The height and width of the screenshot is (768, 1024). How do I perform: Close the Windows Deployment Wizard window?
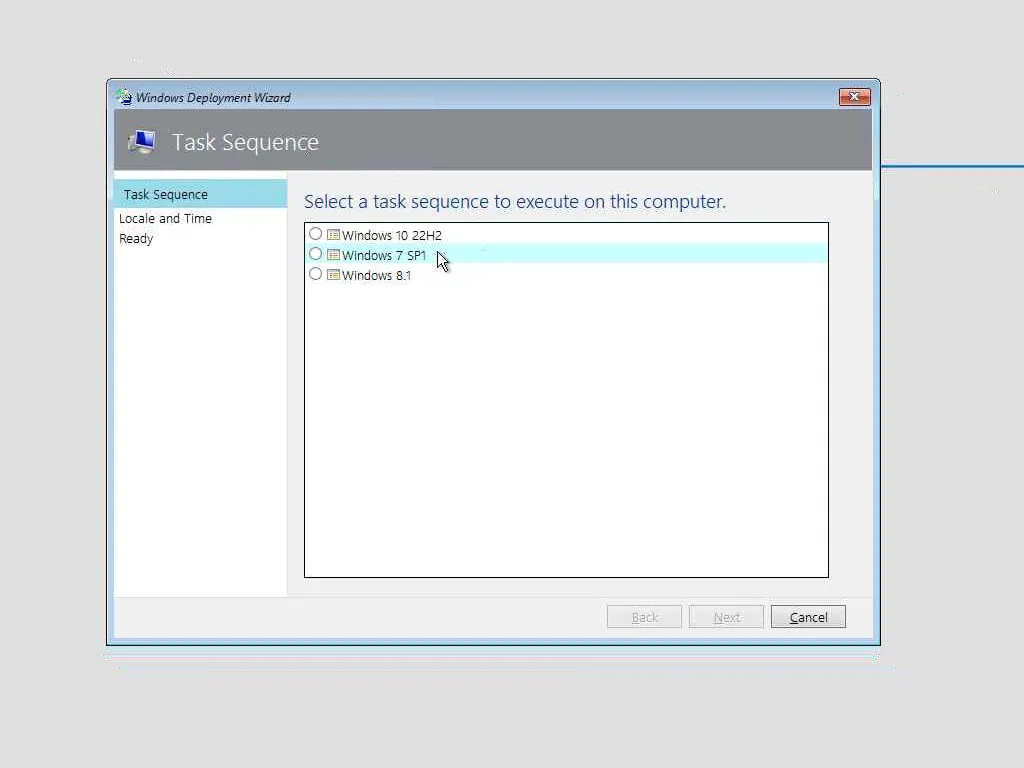click(854, 97)
